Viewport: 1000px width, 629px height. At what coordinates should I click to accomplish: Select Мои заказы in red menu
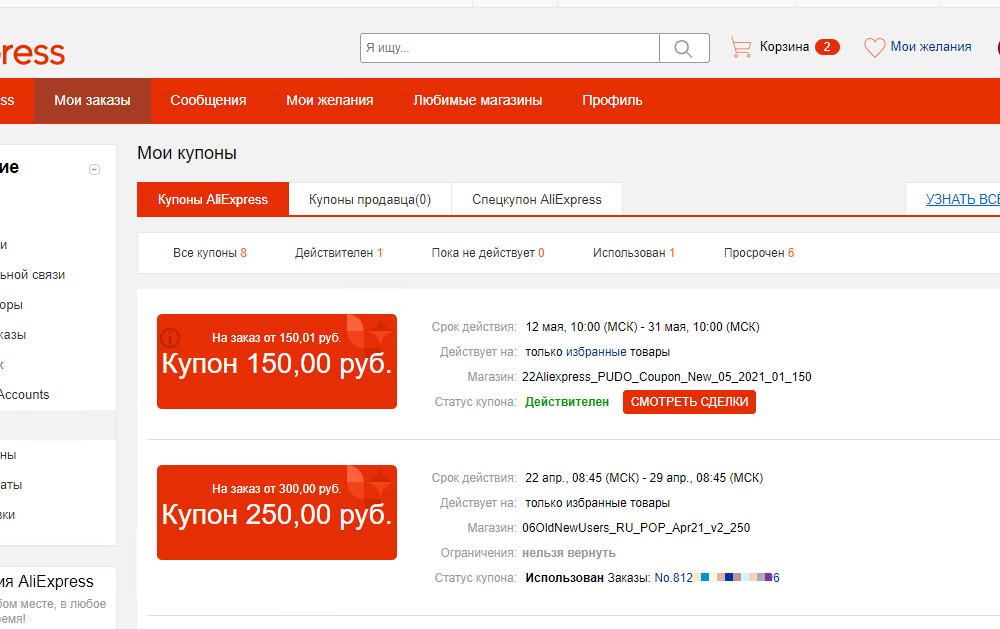(92, 101)
